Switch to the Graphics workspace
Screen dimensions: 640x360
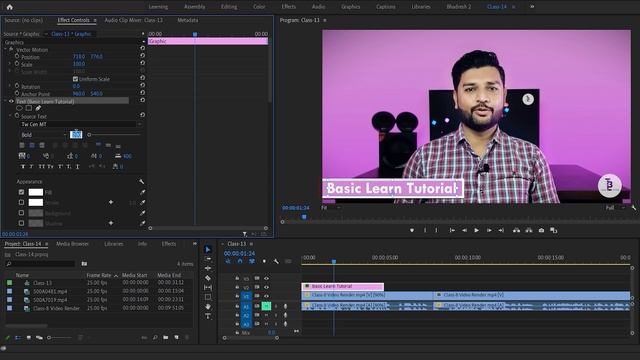click(x=351, y=7)
